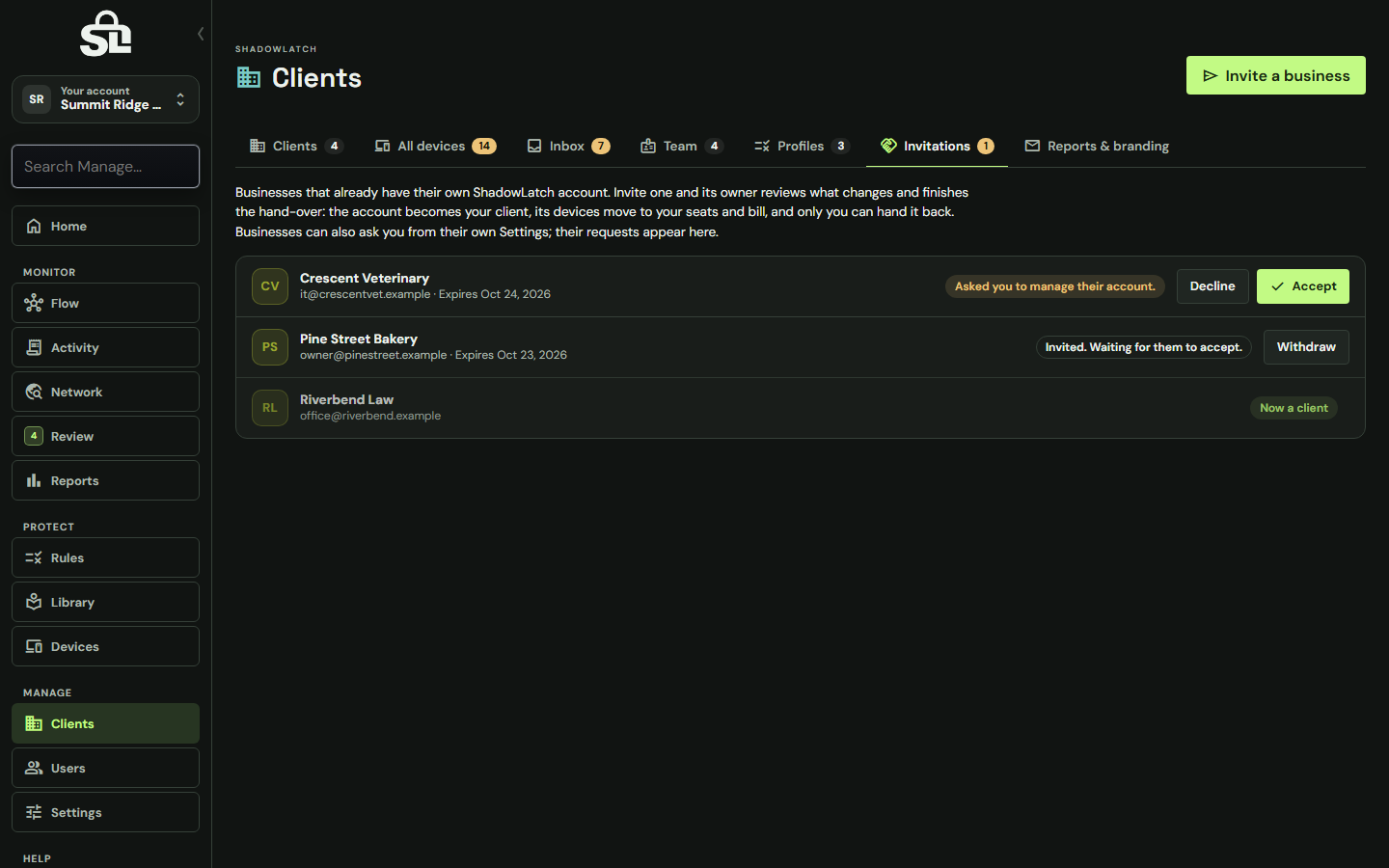1389x868 pixels.
Task: Click the Network globe icon
Action: [x=34, y=392]
